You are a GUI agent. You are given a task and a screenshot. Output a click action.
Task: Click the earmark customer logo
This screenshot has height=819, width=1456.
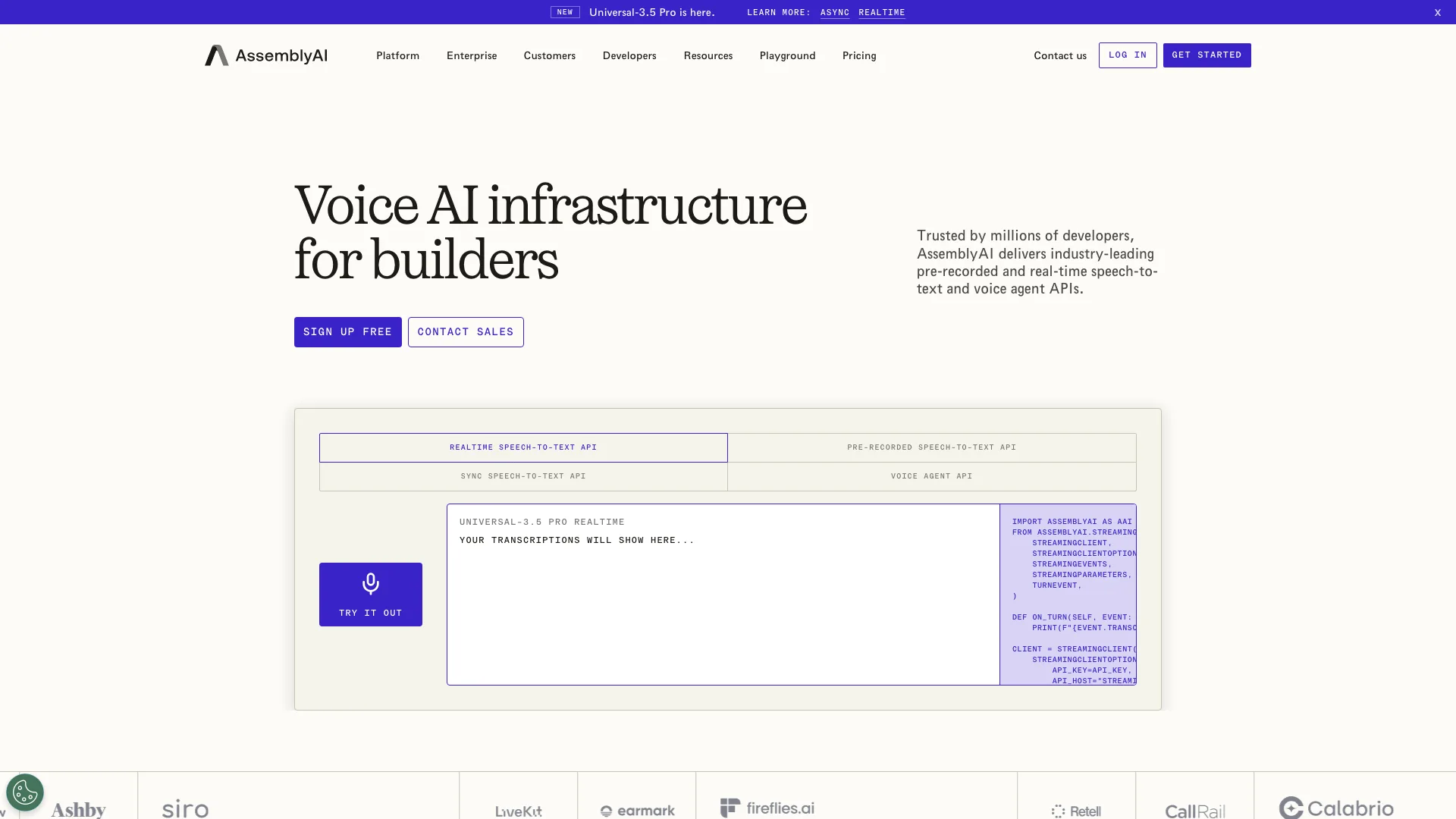(x=637, y=811)
